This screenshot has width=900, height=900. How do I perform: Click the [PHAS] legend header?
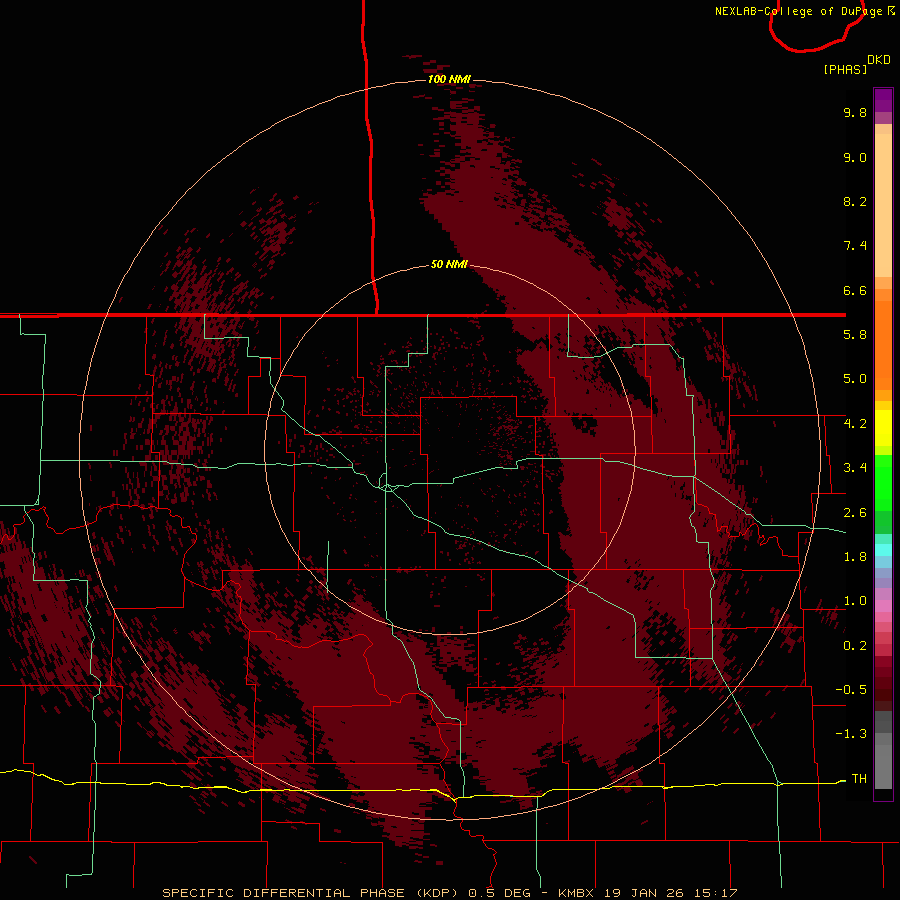click(845, 69)
